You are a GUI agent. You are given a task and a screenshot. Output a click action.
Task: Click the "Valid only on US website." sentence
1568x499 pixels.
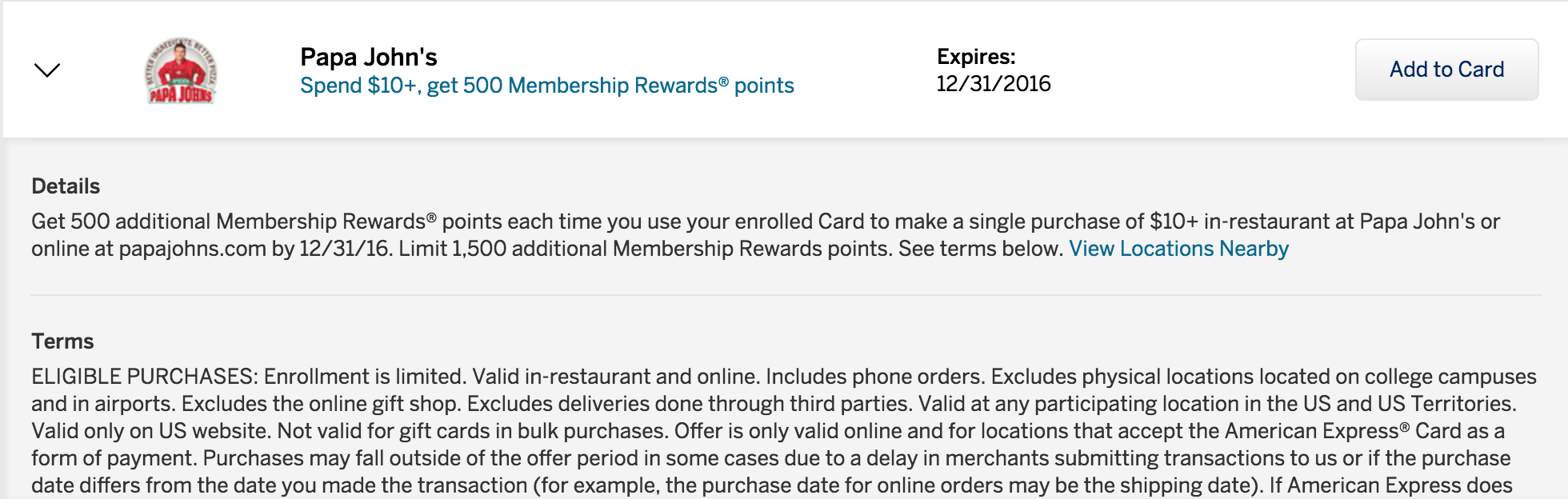[x=150, y=431]
